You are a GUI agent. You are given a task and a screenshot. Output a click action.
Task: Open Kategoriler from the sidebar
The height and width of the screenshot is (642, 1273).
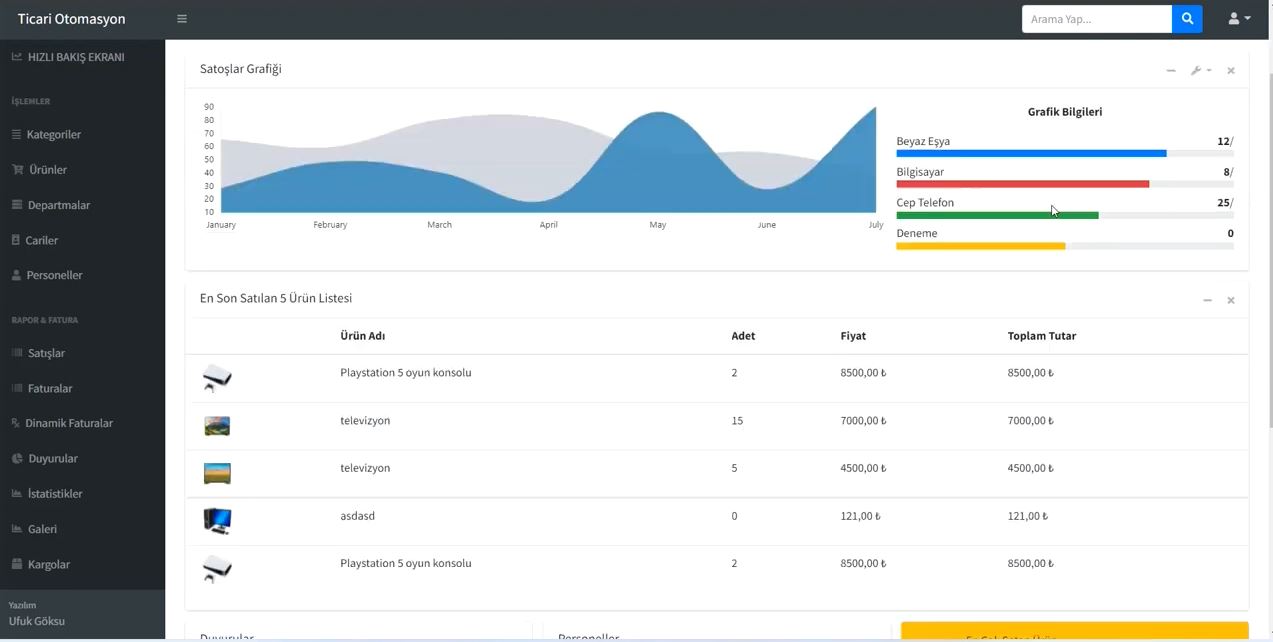pyautogui.click(x=54, y=135)
